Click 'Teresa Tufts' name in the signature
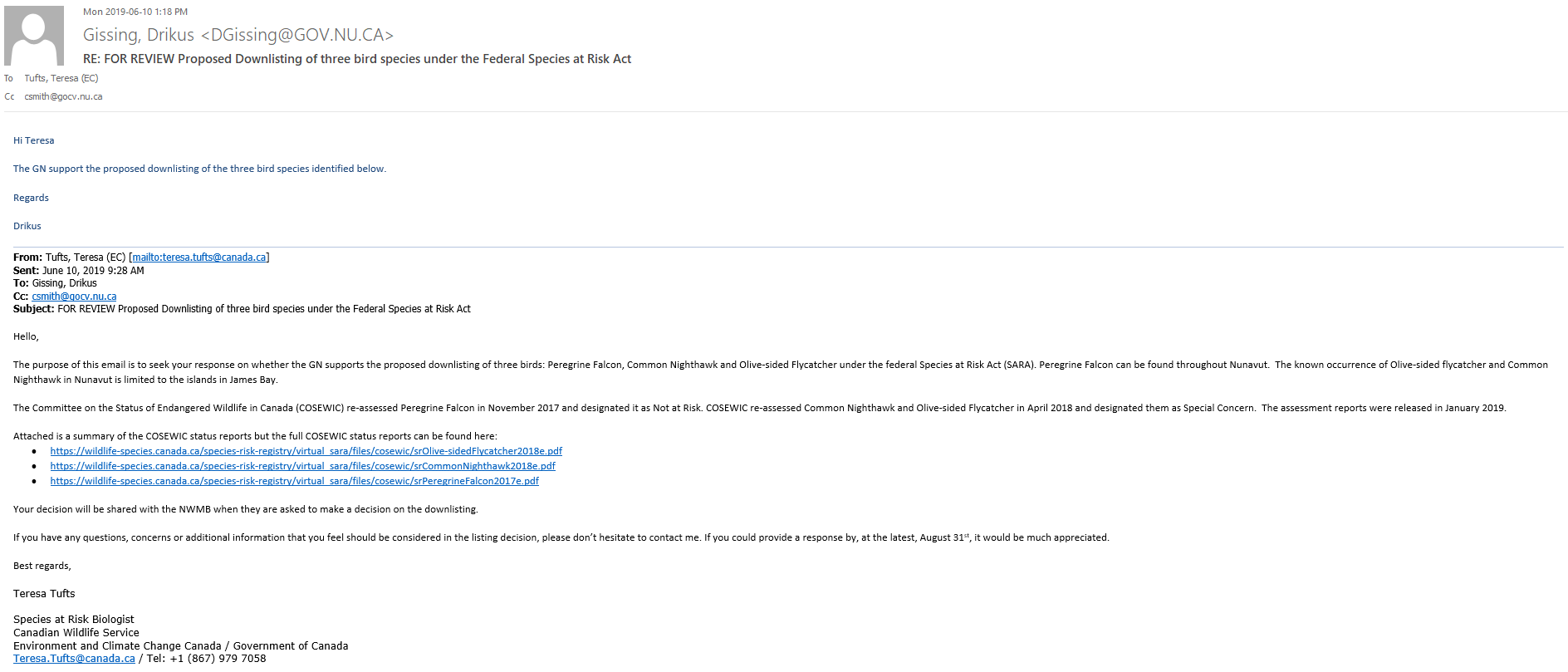 click(x=44, y=594)
